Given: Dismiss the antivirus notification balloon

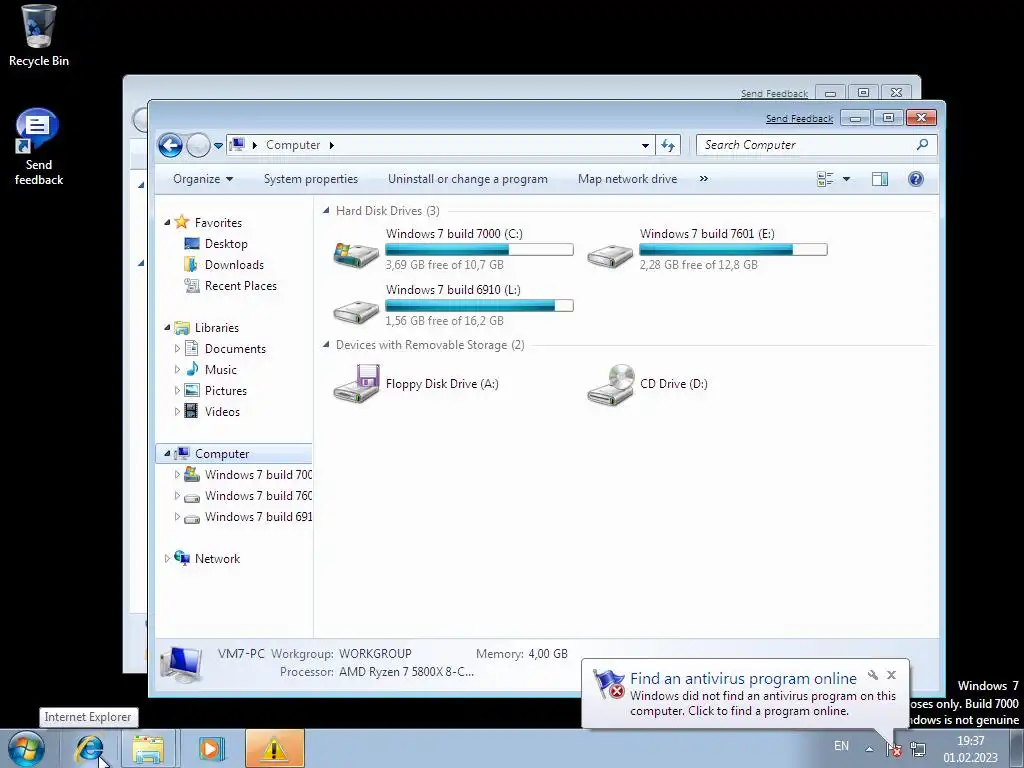Looking at the screenshot, I should click(891, 675).
